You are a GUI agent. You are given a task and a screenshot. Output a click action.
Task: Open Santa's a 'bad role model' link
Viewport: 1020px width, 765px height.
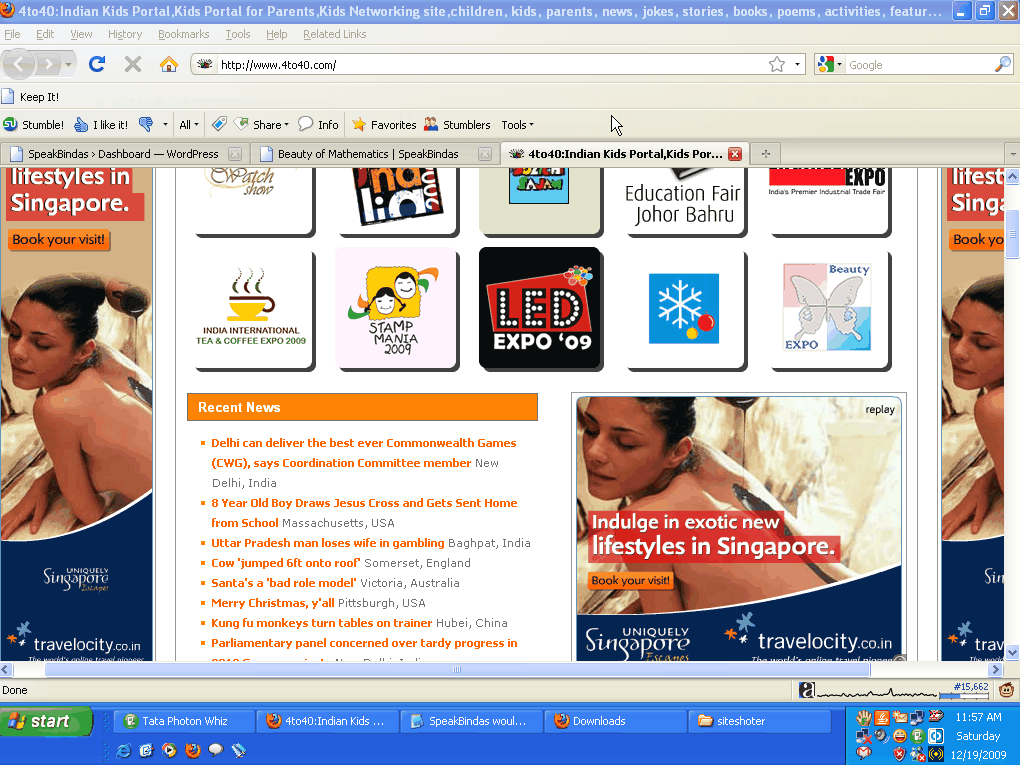pyautogui.click(x=284, y=583)
